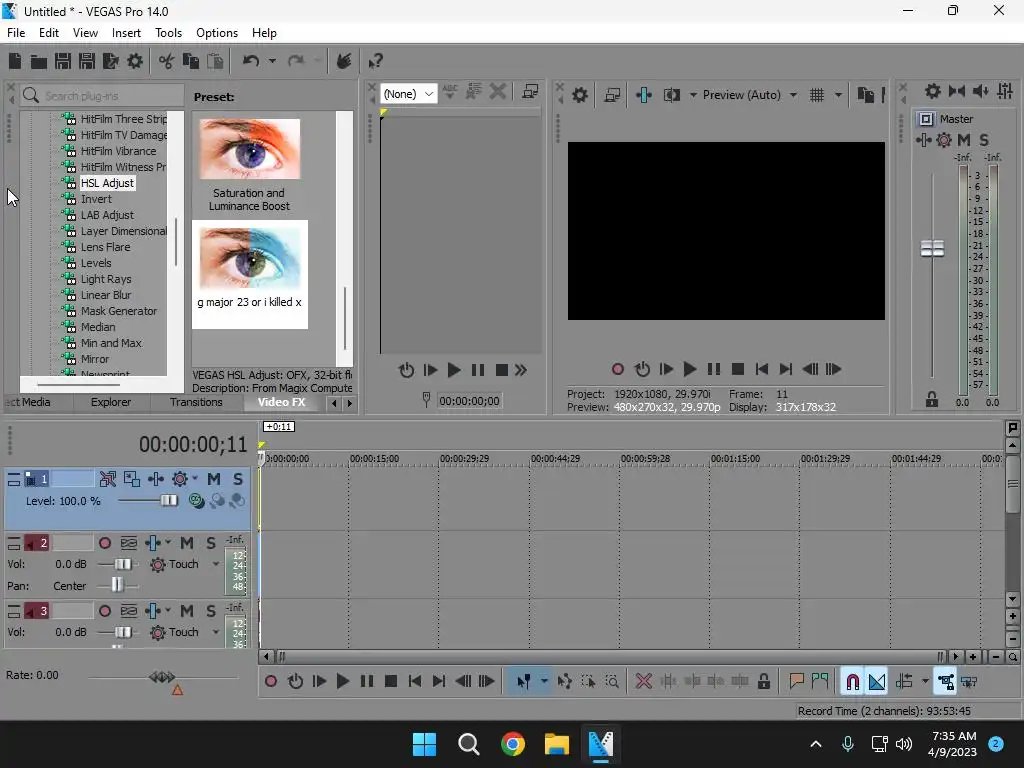Viewport: 1024px width, 768px height.
Task: Click the New project icon in toolbar
Action: click(15, 61)
